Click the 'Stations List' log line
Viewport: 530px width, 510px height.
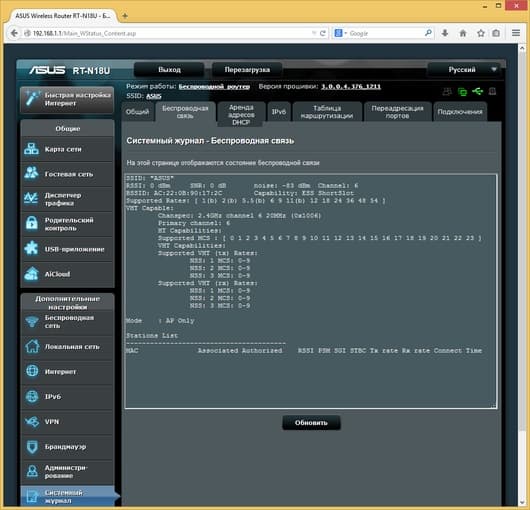pos(152,336)
